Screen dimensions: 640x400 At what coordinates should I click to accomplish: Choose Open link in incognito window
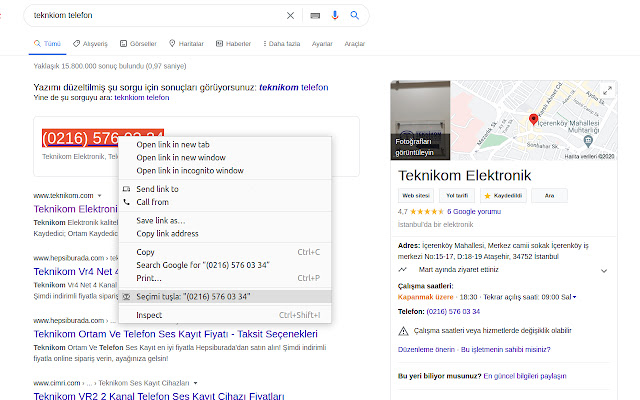(225, 171)
